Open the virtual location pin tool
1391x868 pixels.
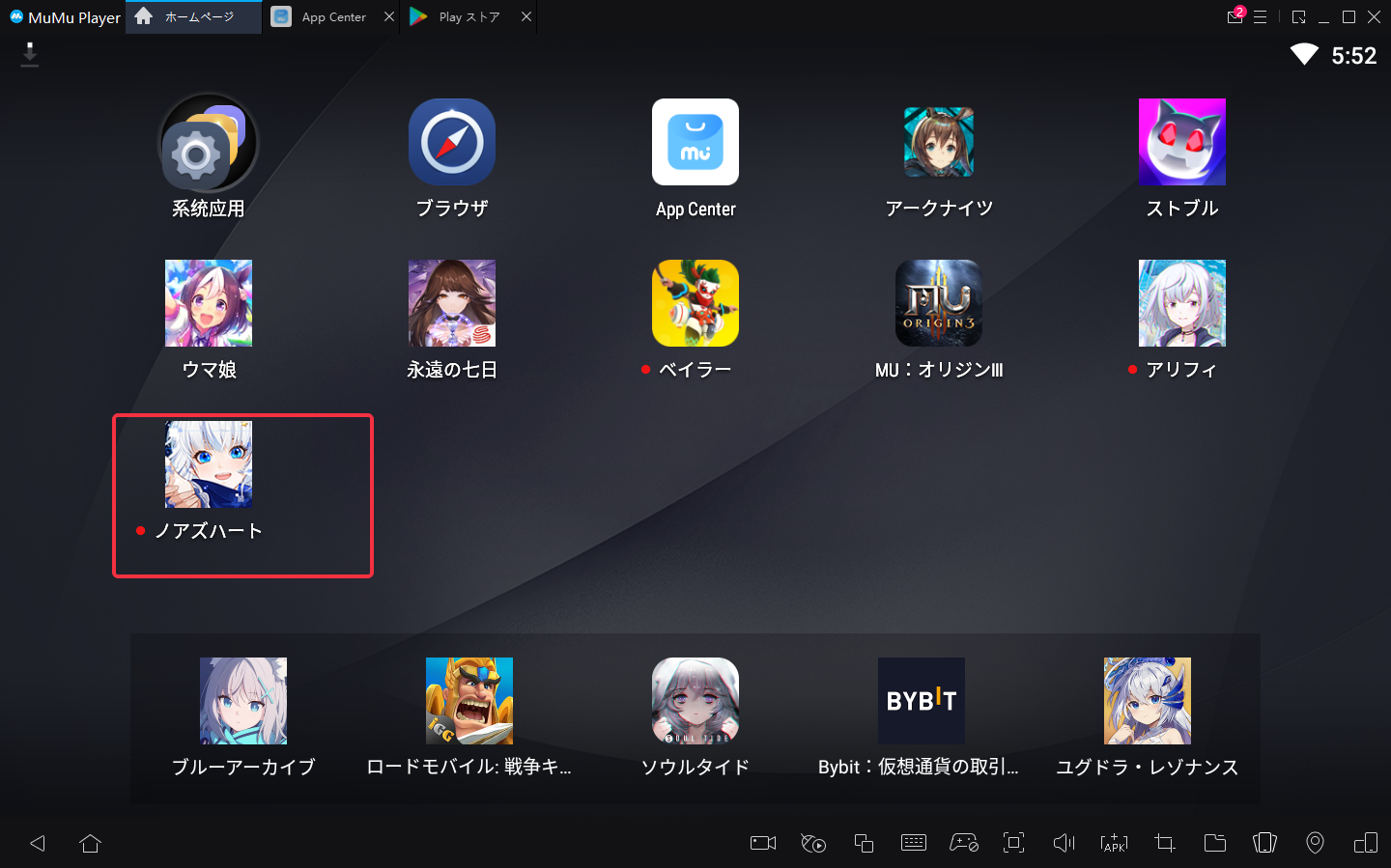pyautogui.click(x=1315, y=843)
